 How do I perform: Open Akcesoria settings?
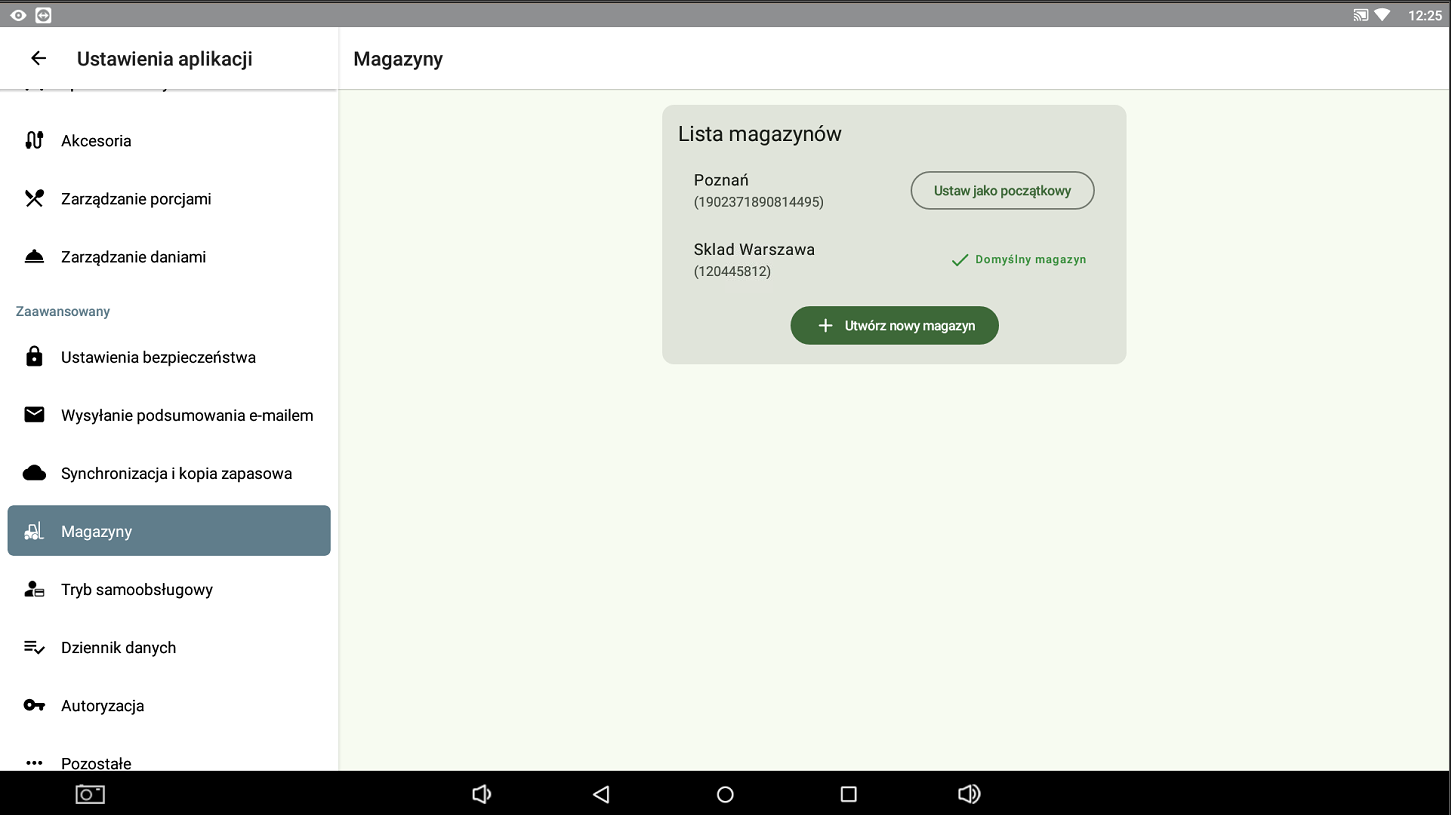click(96, 141)
